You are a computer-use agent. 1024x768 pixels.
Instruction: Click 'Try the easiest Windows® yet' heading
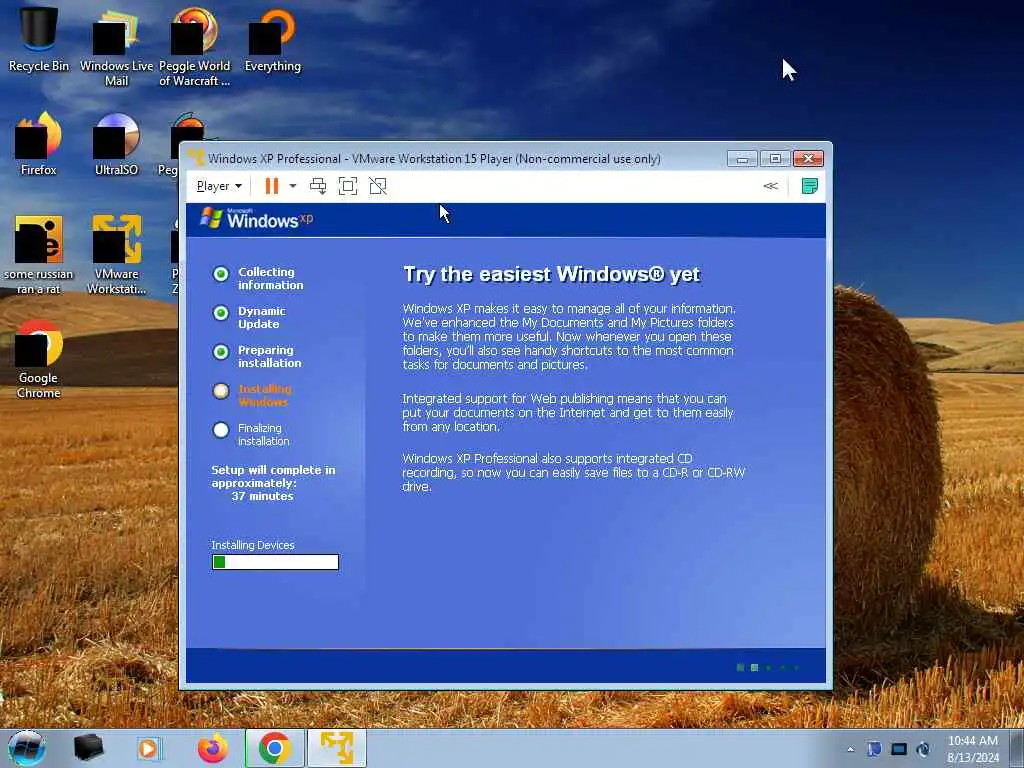[551, 274]
